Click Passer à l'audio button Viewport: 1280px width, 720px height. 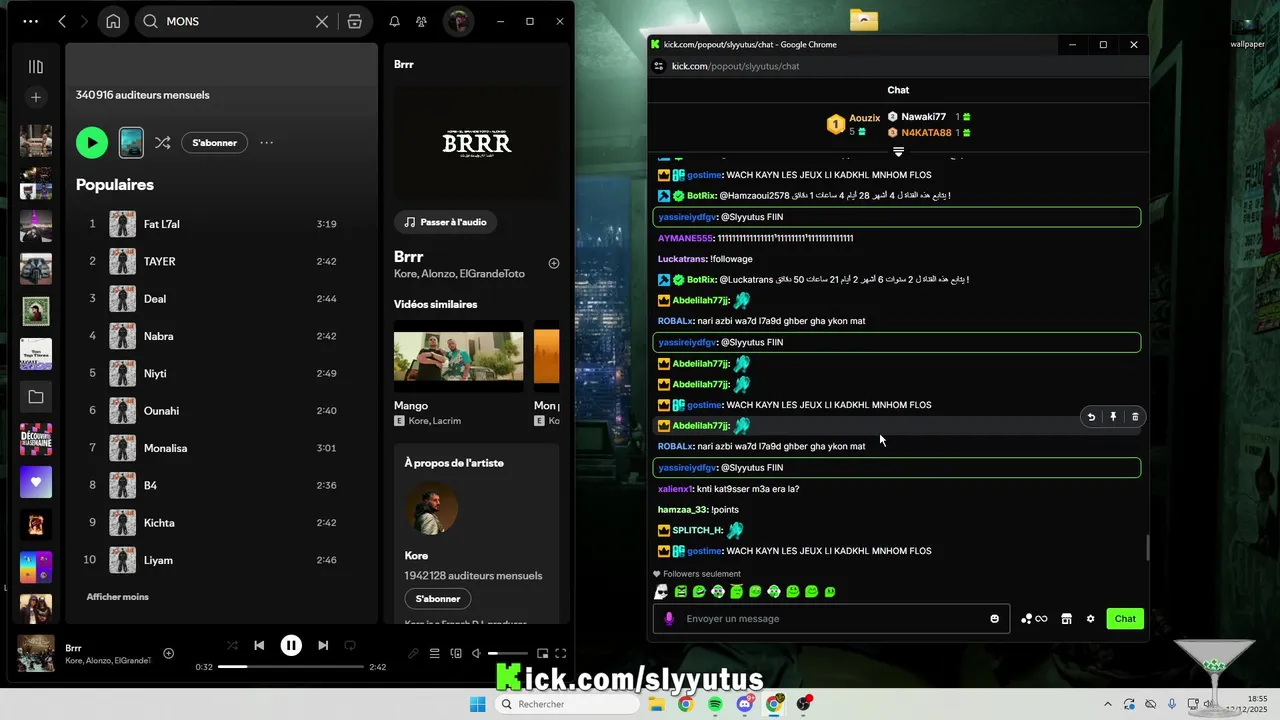tap(445, 222)
